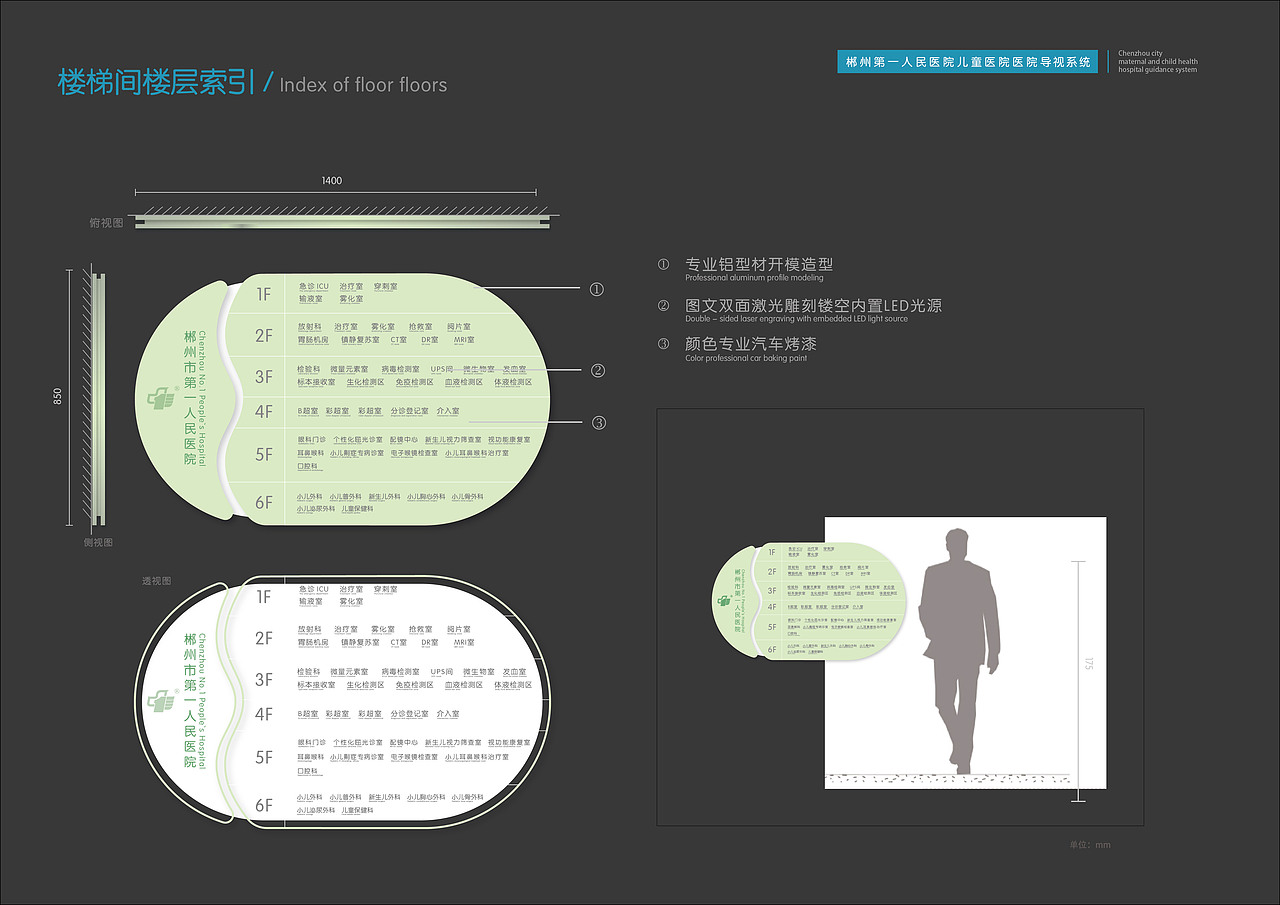This screenshot has width=1280, height=905.
Task: Click '儿童保健科' on the green sign
Action: 358,509
